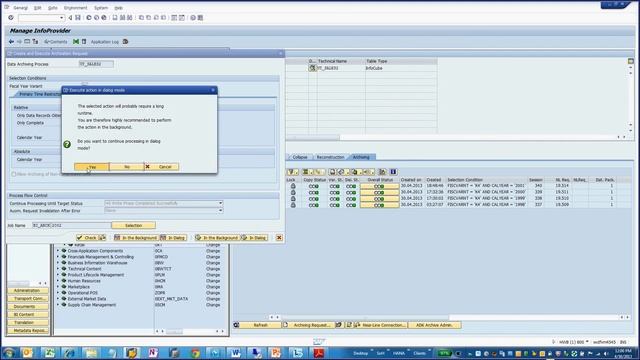Click Yes to continue in dialog mode
The height and width of the screenshot is (360, 640).
tap(92, 167)
